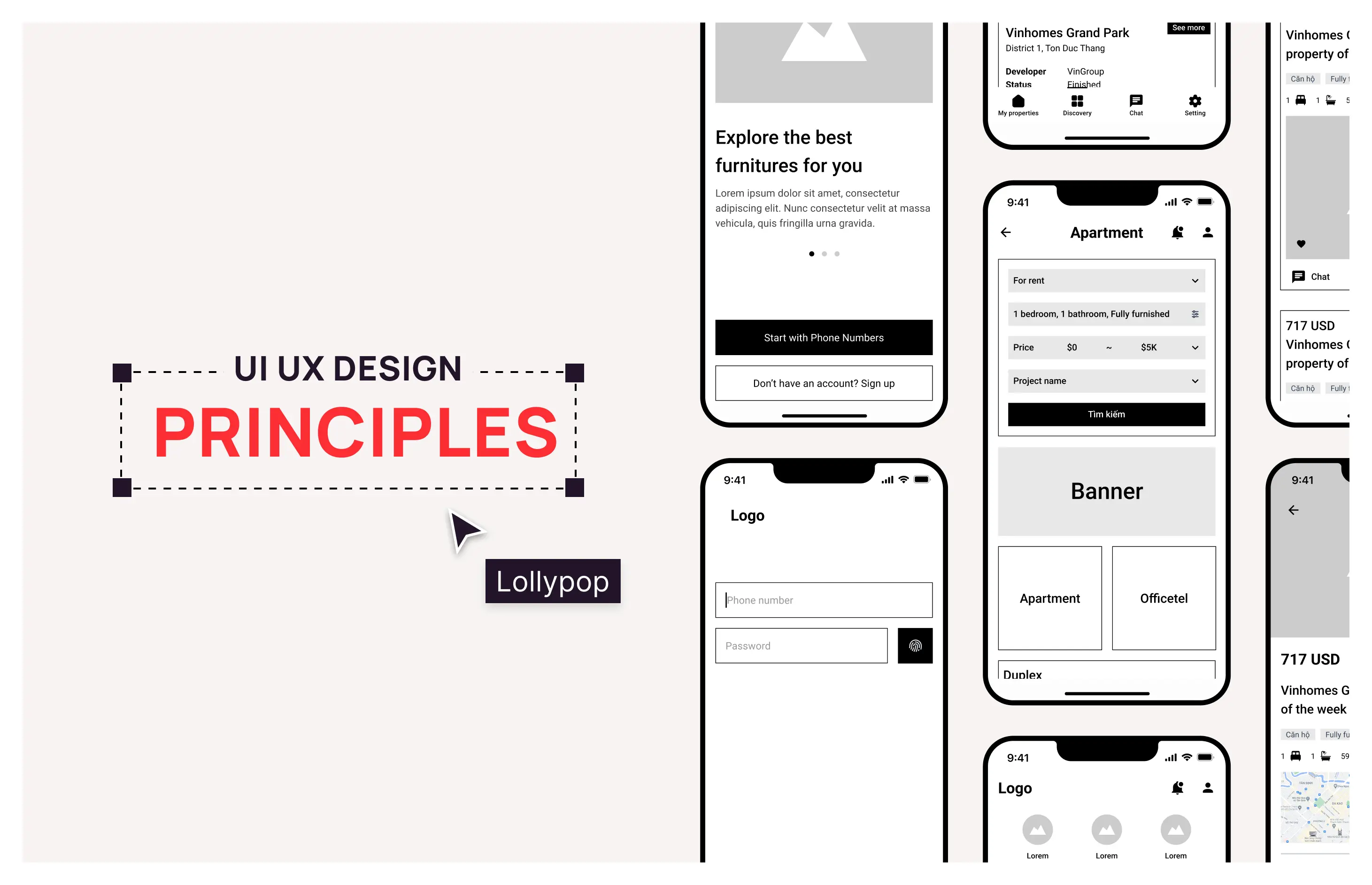Click the Don't have an account? Sign up link

pos(823,382)
